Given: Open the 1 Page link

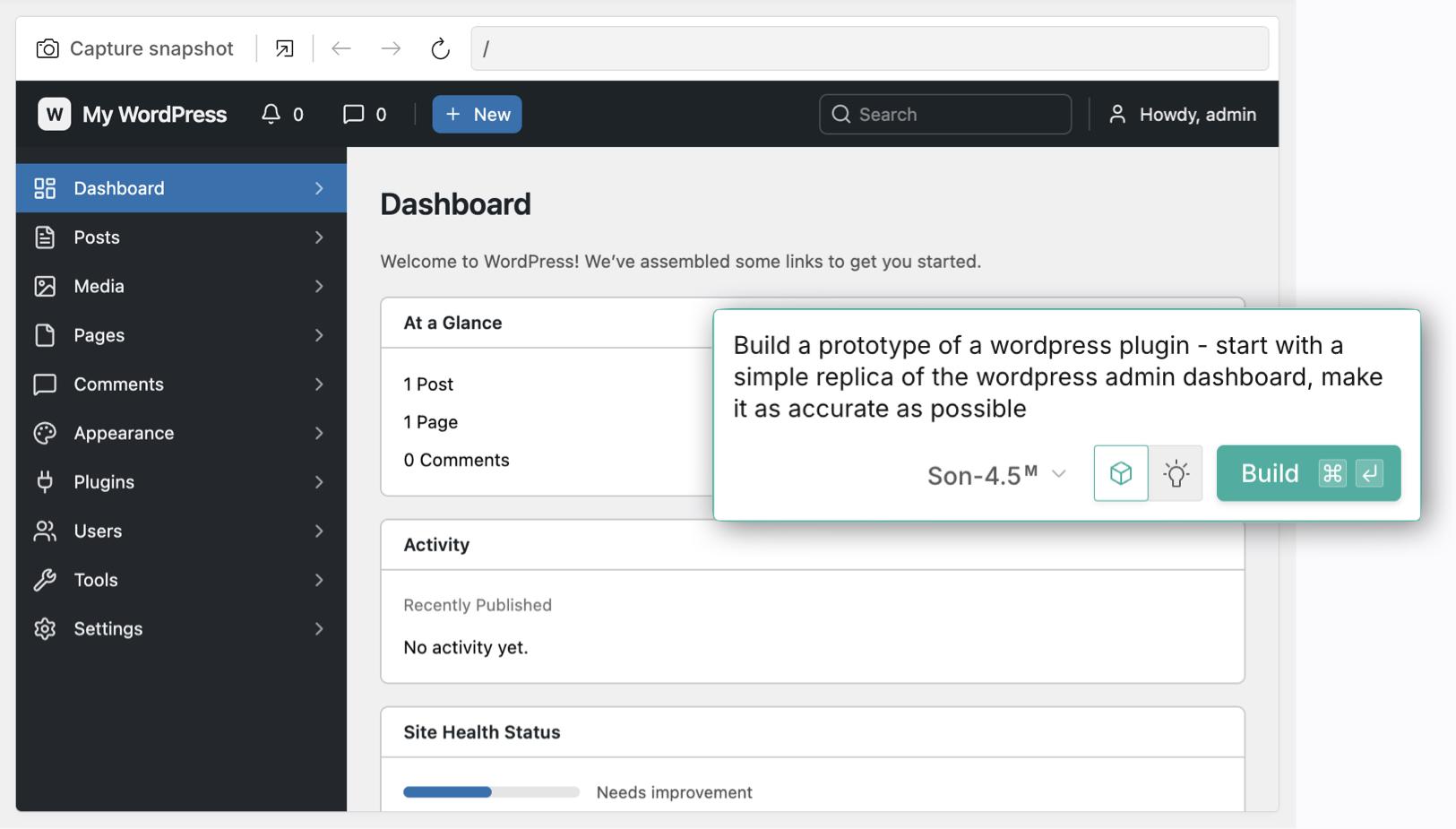Looking at the screenshot, I should click(x=430, y=422).
